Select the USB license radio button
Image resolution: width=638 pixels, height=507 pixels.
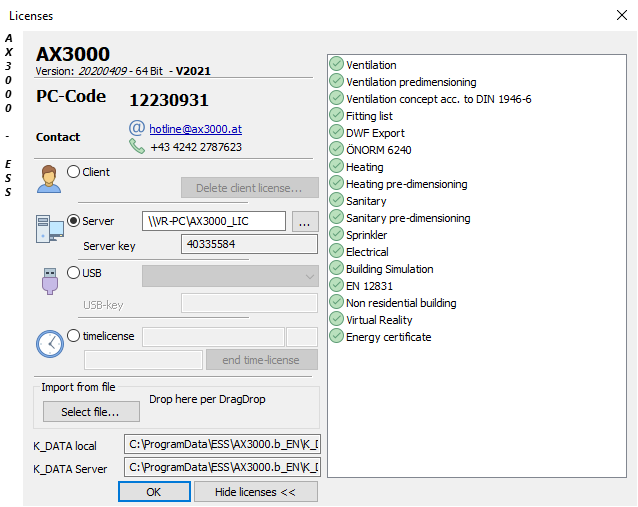73,273
